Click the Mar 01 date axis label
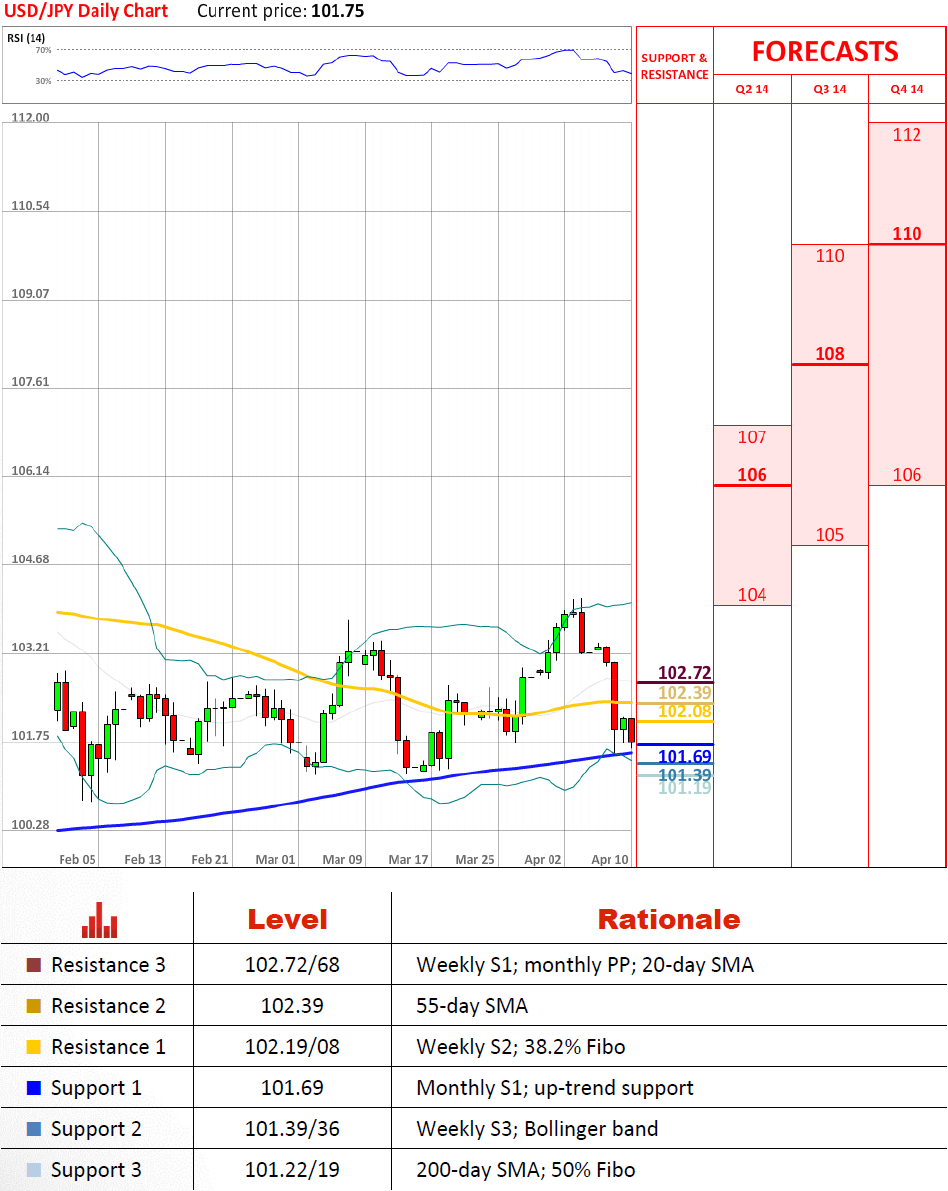 coord(275,859)
